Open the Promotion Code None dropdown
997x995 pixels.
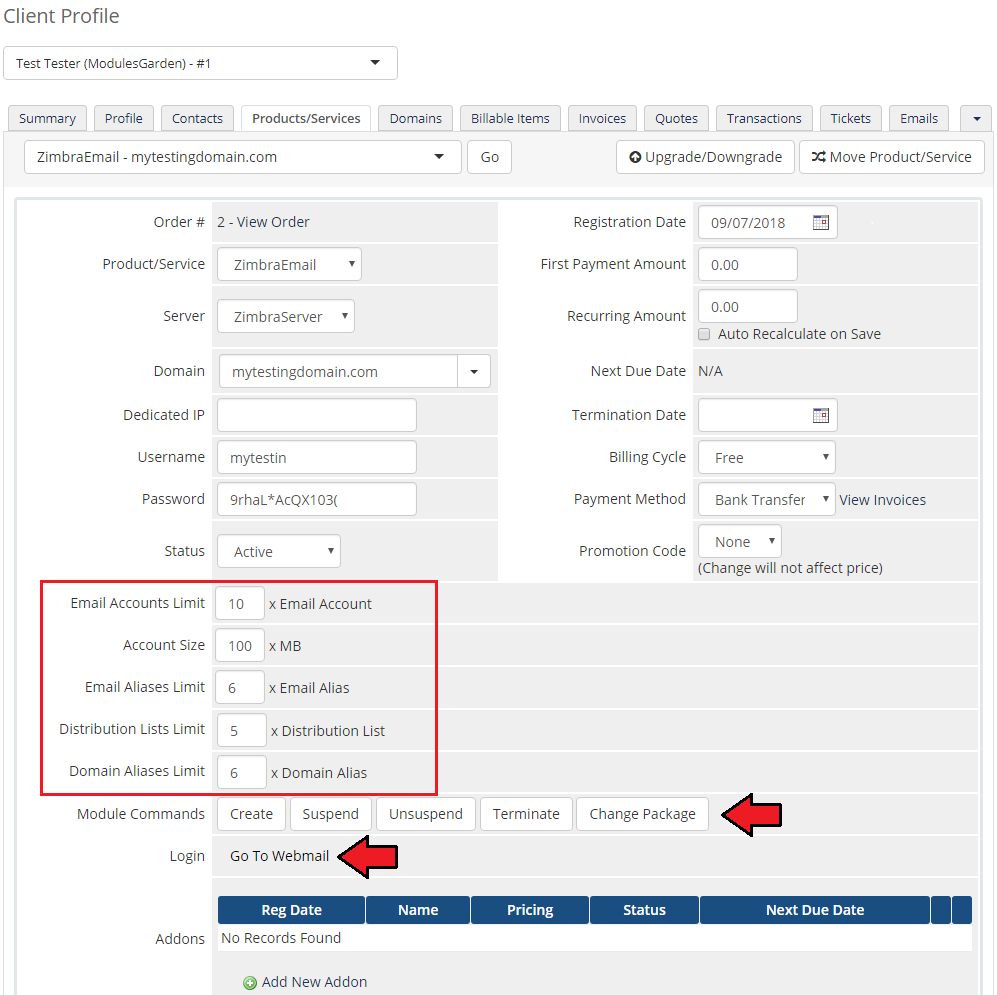click(739, 541)
